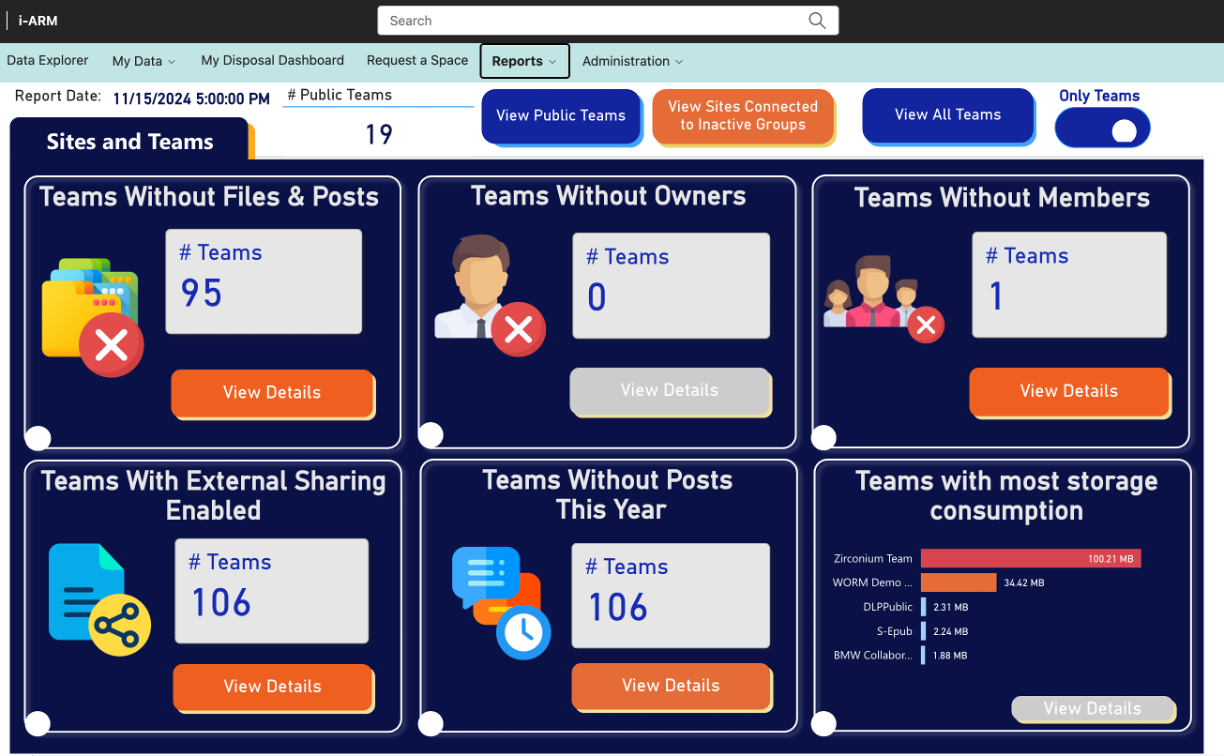
Task: Select the Sites and Teams tab
Action: 130,141
